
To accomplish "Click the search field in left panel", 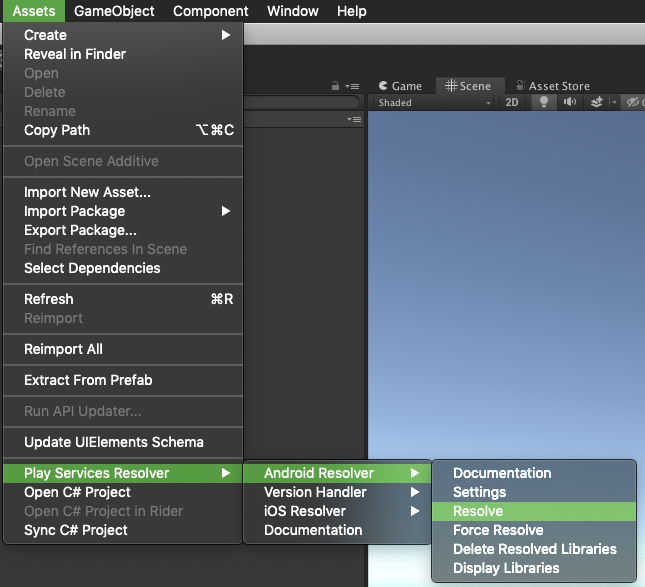I will coord(301,102).
